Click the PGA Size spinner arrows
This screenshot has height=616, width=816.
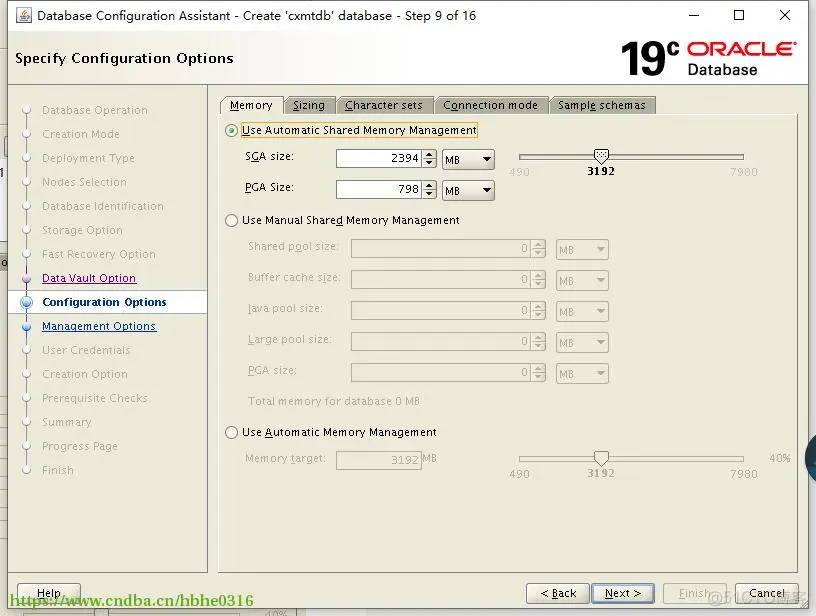429,189
